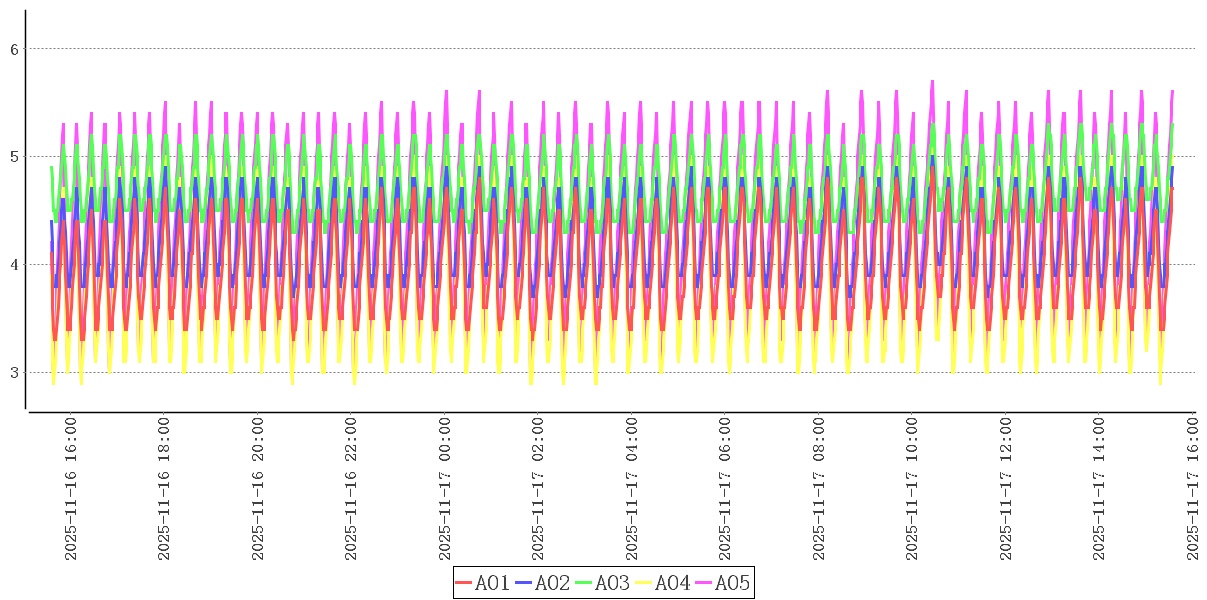Select the 2025-11-16 20:00 time tick label
This screenshot has width=1207, height=600.
pos(258,489)
